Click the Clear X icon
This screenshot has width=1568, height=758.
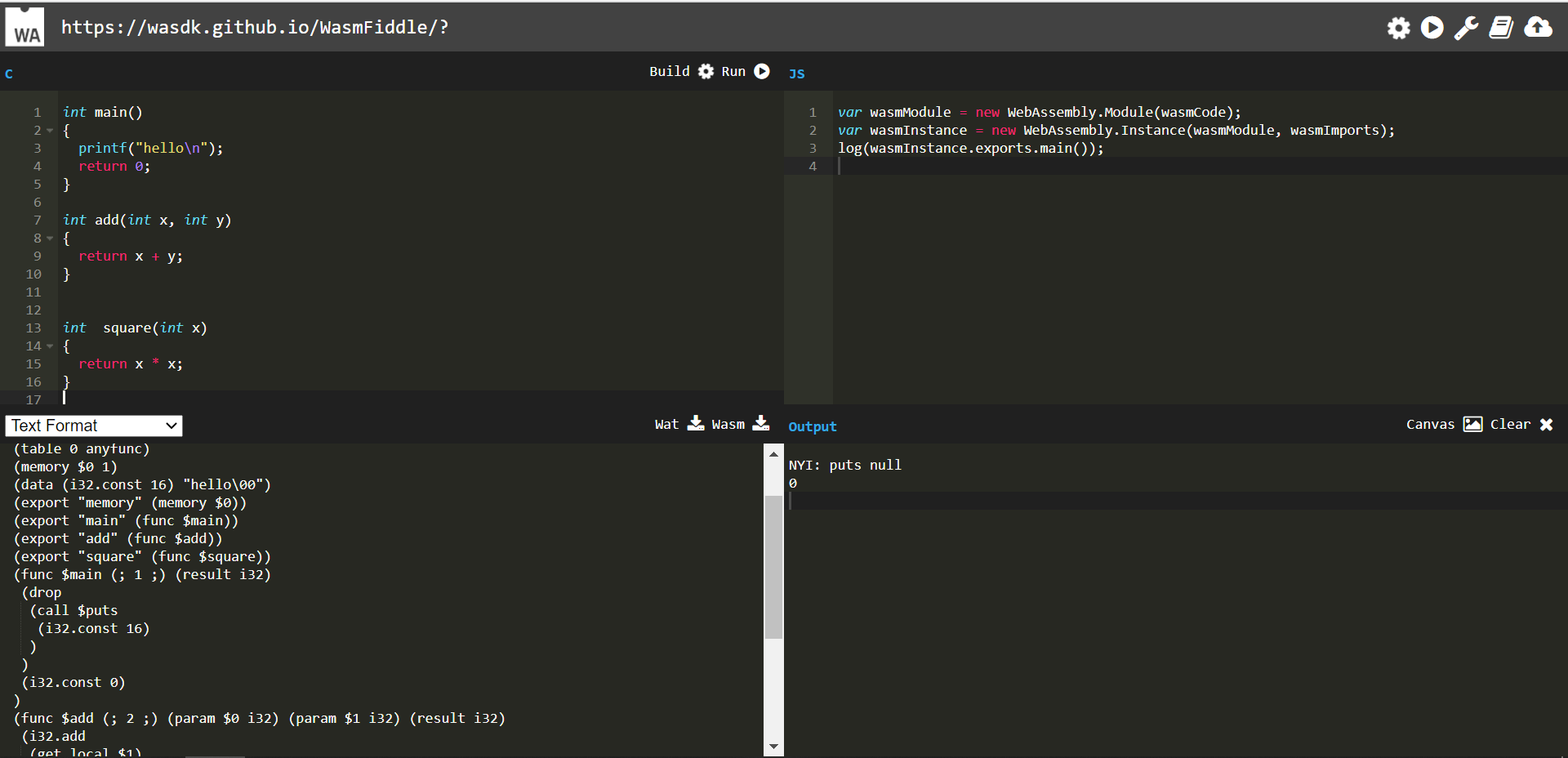(x=1546, y=425)
